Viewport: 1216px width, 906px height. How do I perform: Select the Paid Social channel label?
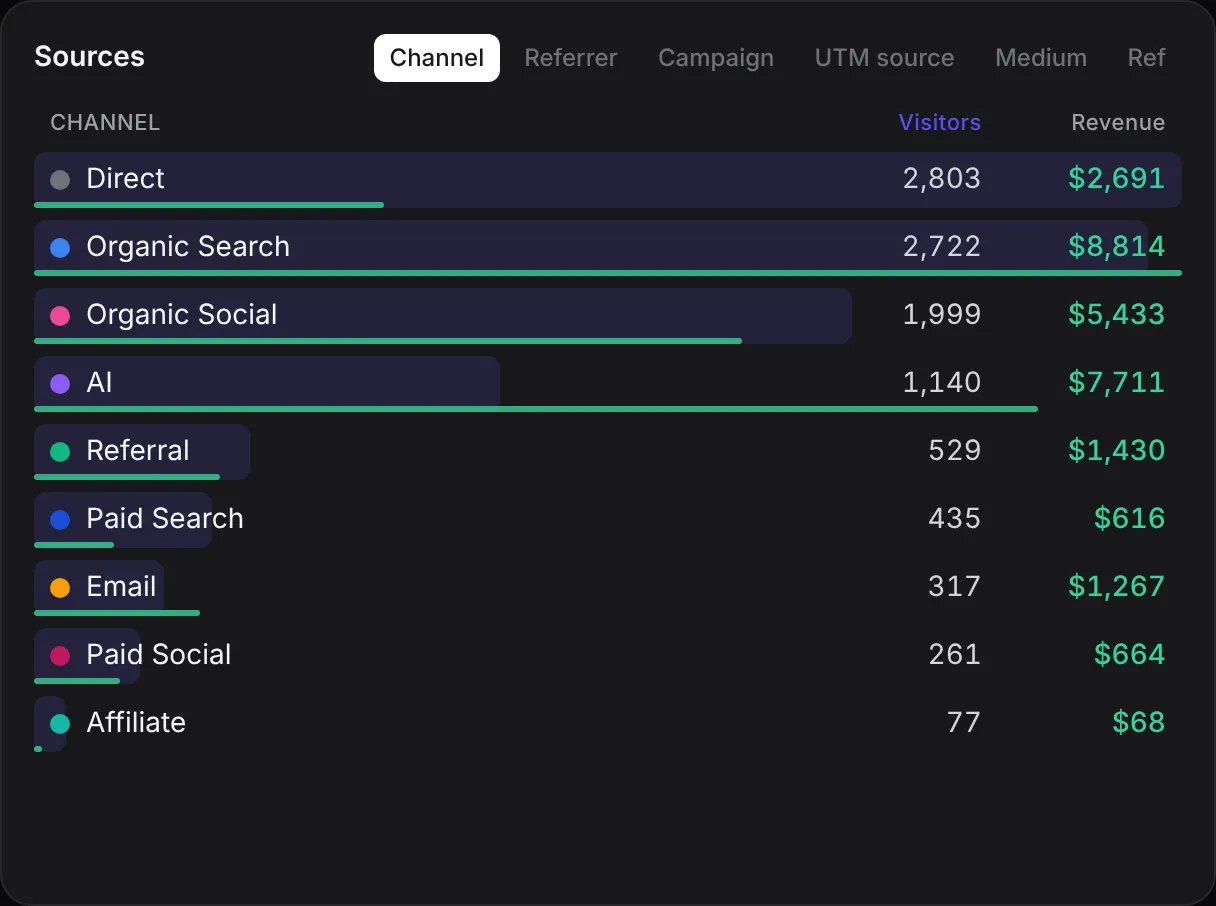pyautogui.click(x=159, y=655)
